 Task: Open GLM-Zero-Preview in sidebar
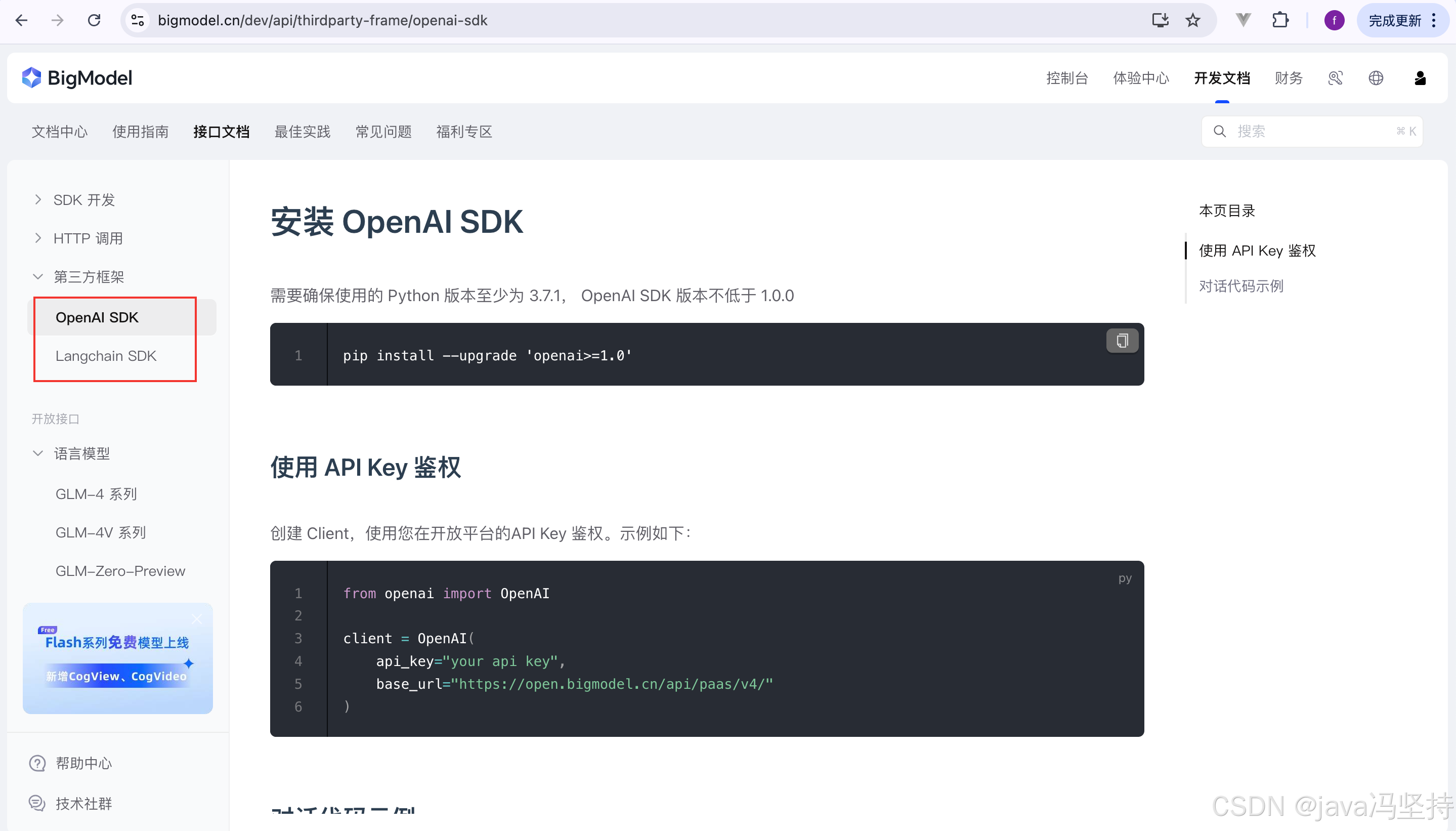(120, 571)
